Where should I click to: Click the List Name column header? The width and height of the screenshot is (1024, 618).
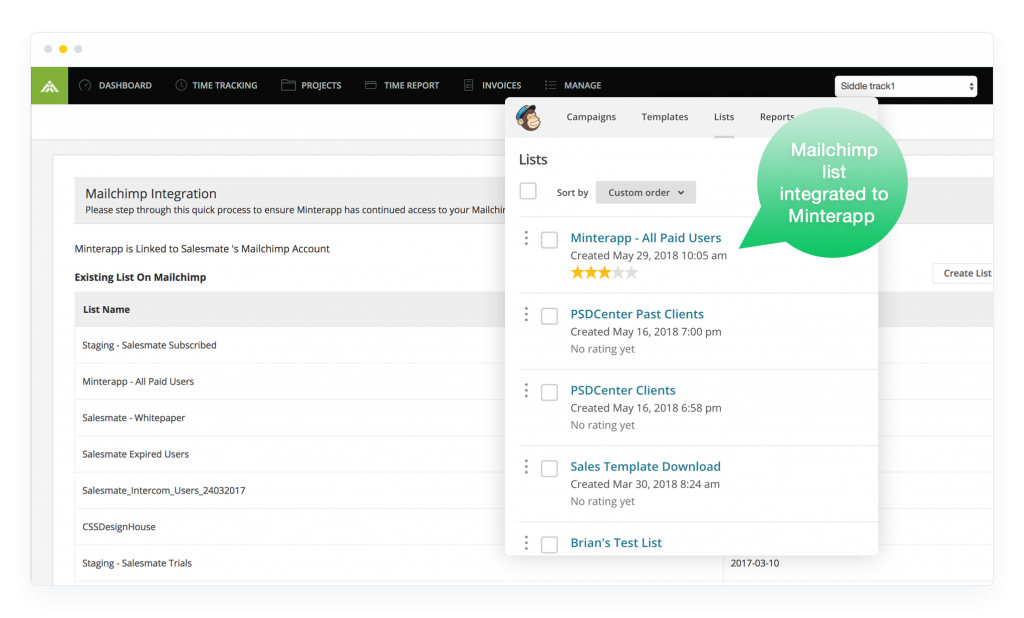click(106, 310)
